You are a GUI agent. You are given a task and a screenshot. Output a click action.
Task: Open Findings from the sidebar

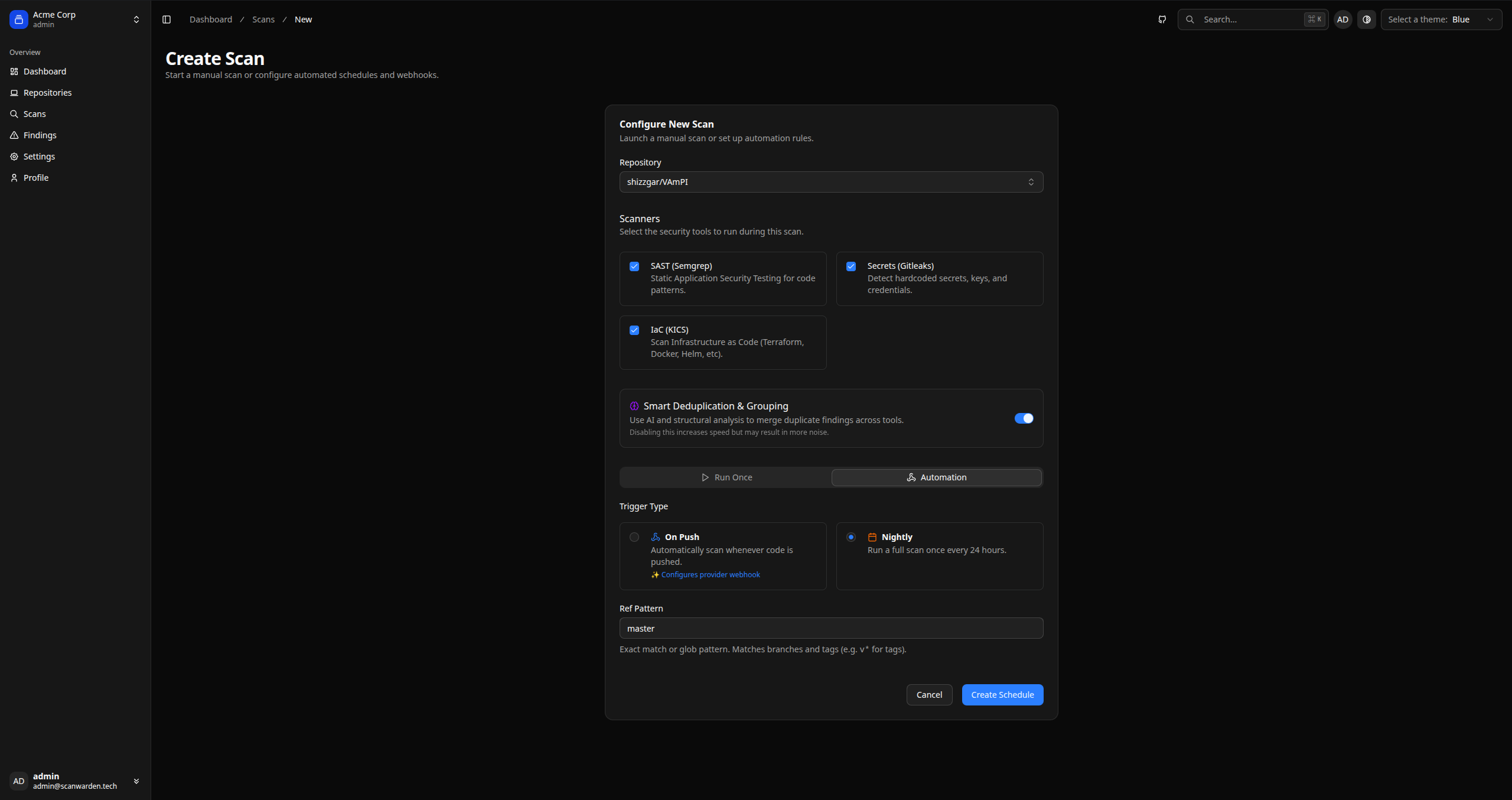[x=40, y=135]
